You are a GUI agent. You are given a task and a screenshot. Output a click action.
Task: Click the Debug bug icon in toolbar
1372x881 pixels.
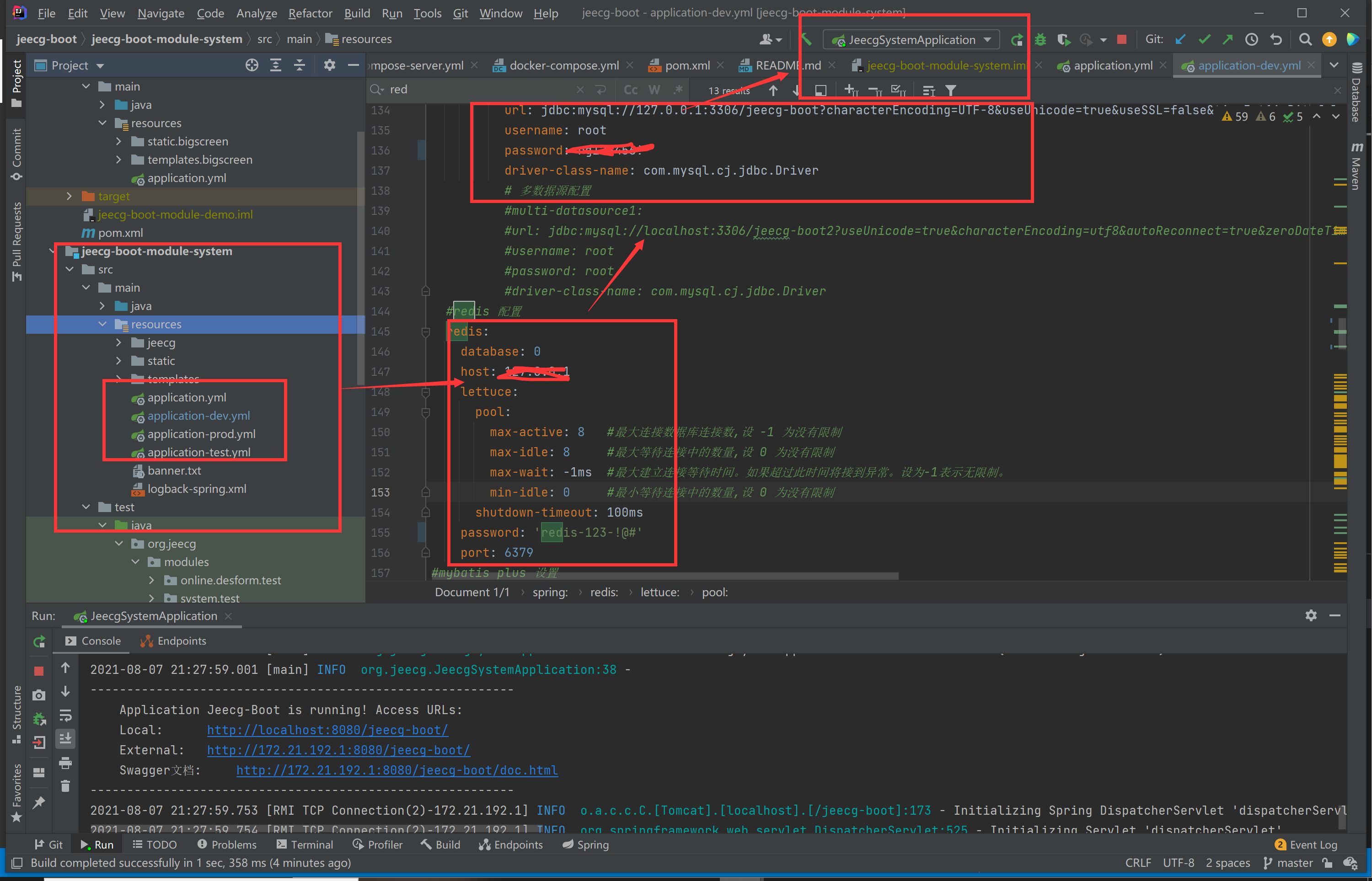(1040, 39)
